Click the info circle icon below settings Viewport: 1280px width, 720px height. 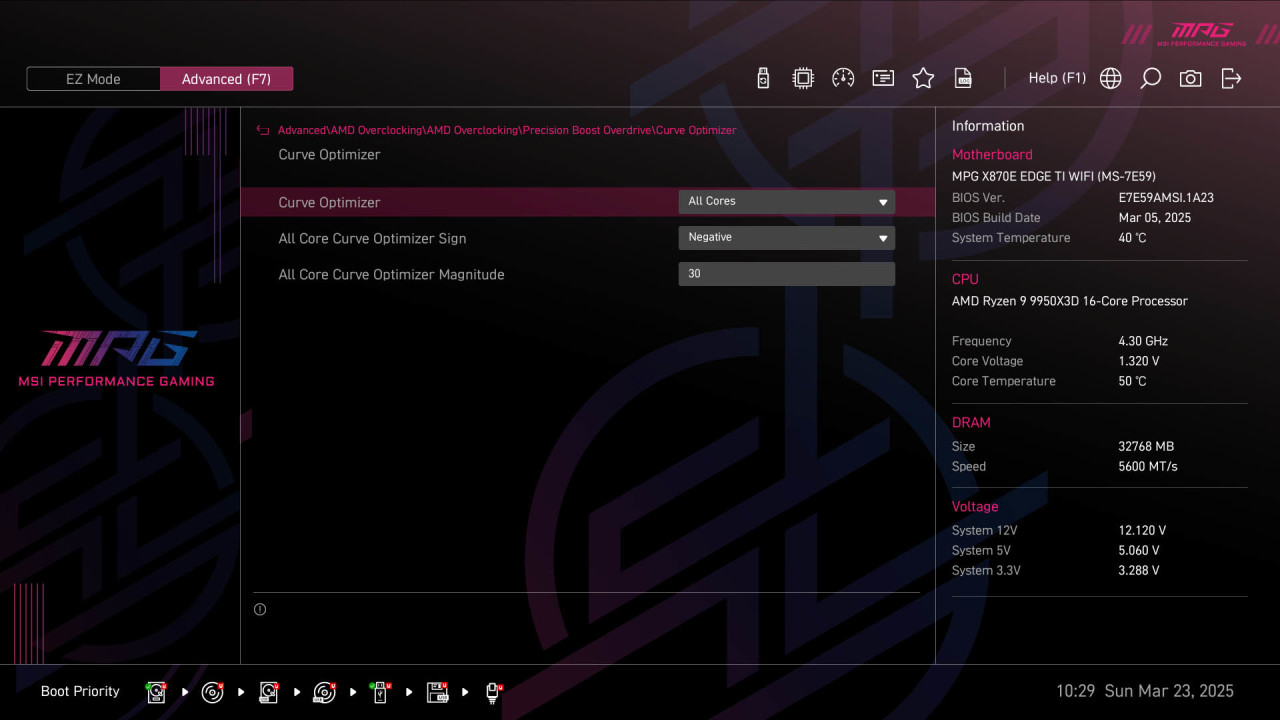coord(260,609)
